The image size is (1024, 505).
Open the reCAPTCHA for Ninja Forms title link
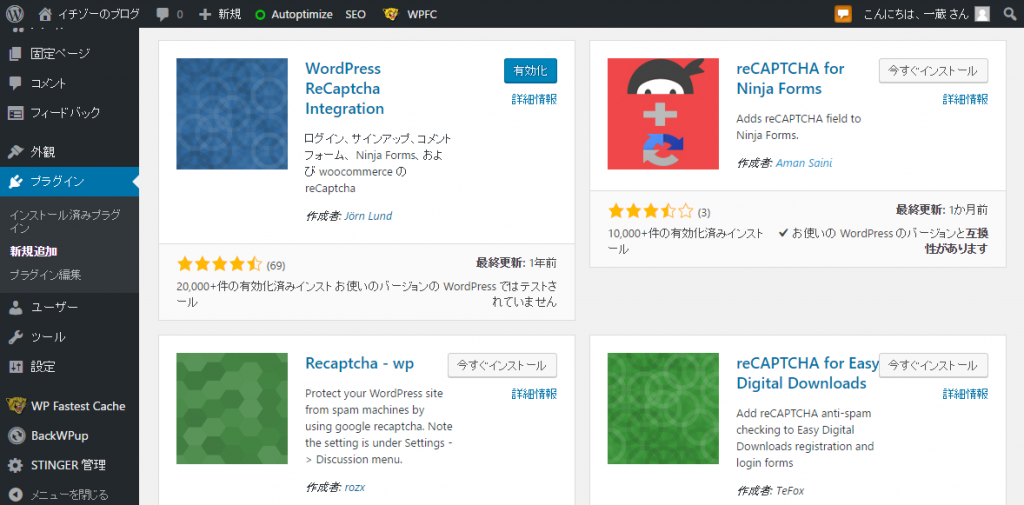coord(790,78)
